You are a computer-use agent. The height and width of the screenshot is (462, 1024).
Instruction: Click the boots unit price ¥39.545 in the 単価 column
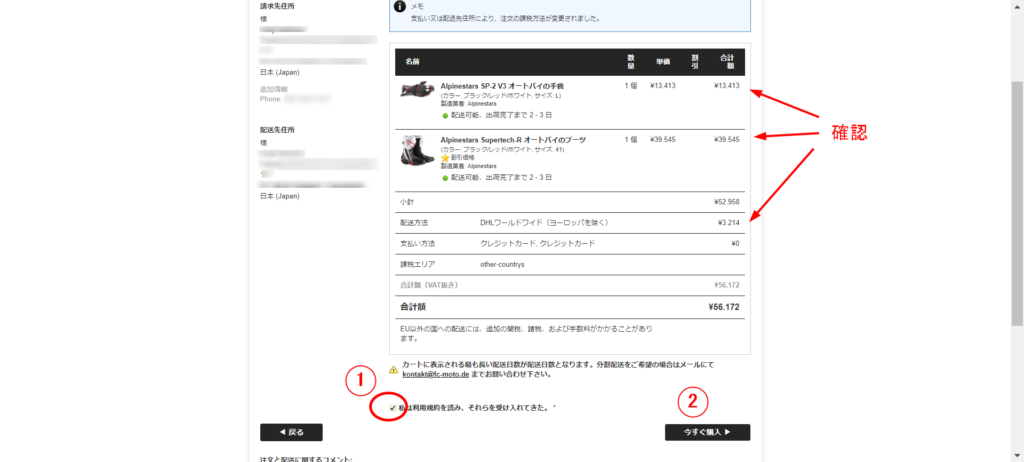(x=663, y=140)
